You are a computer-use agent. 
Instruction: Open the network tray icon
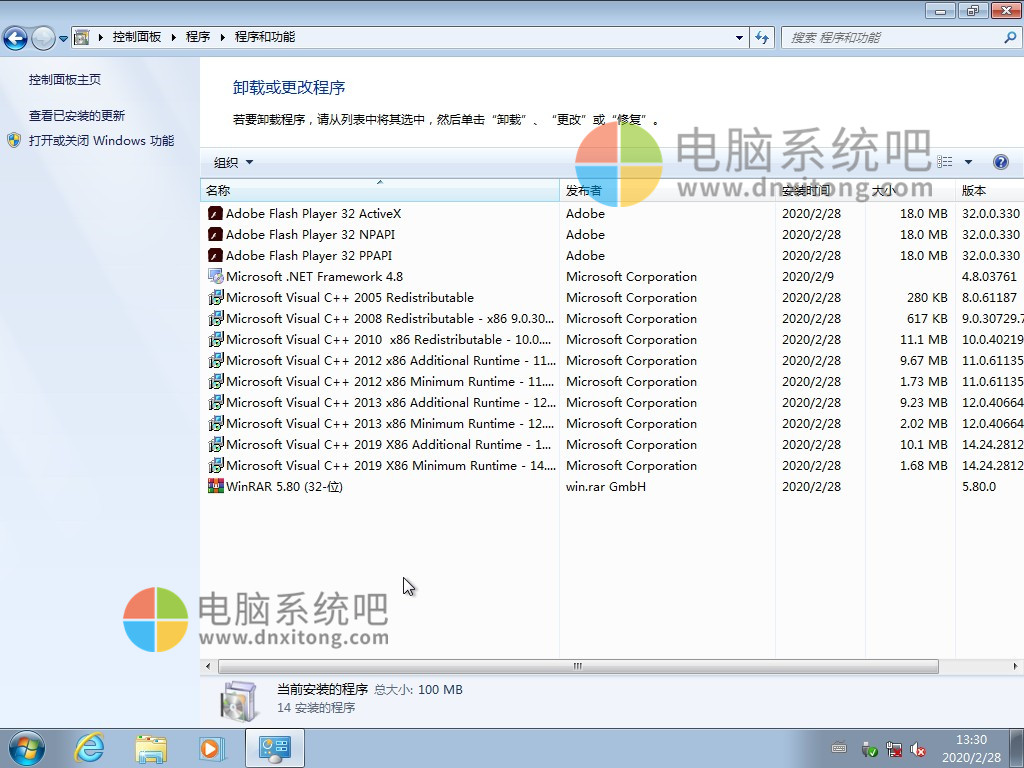point(894,749)
